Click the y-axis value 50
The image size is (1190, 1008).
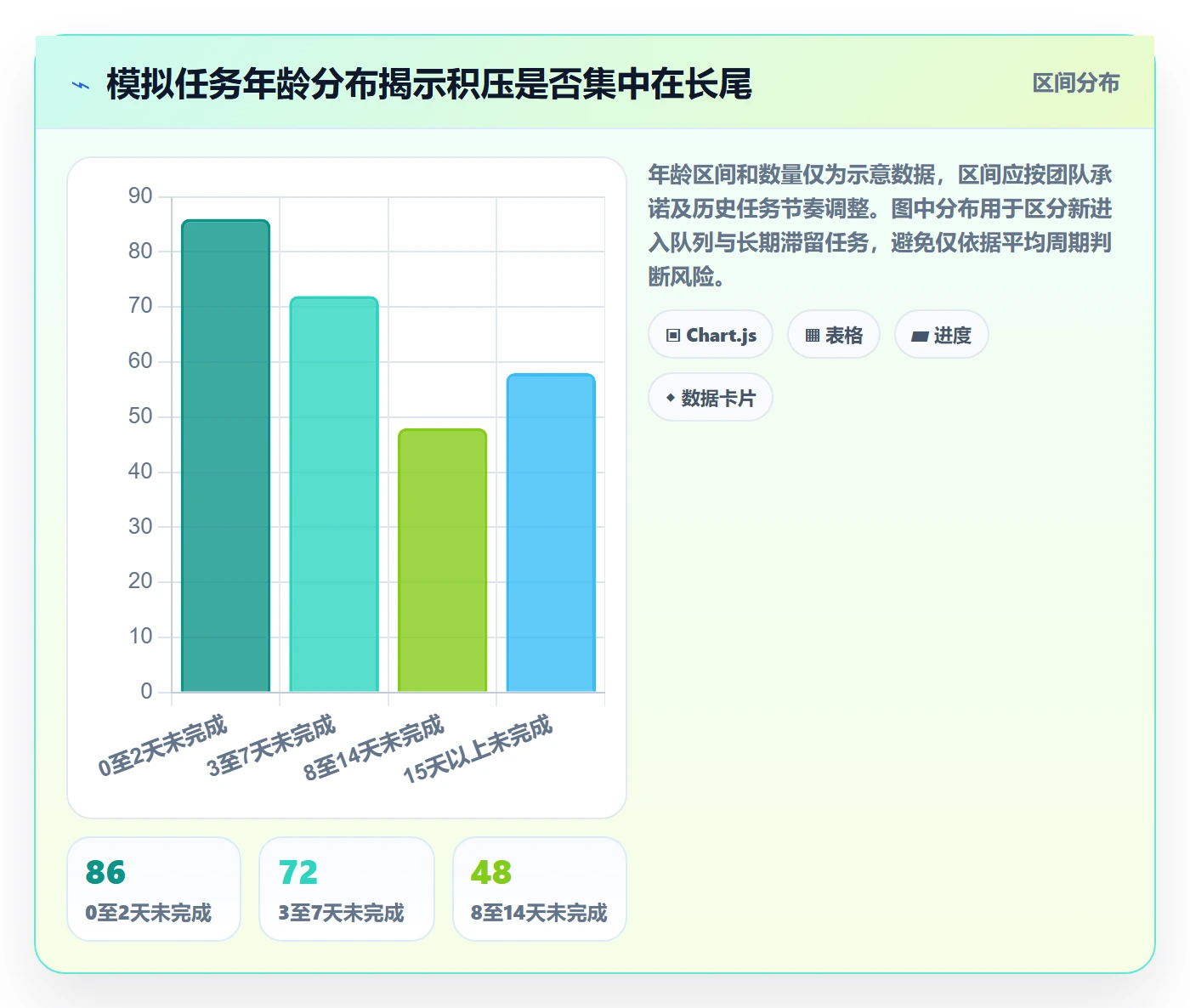[x=140, y=416]
